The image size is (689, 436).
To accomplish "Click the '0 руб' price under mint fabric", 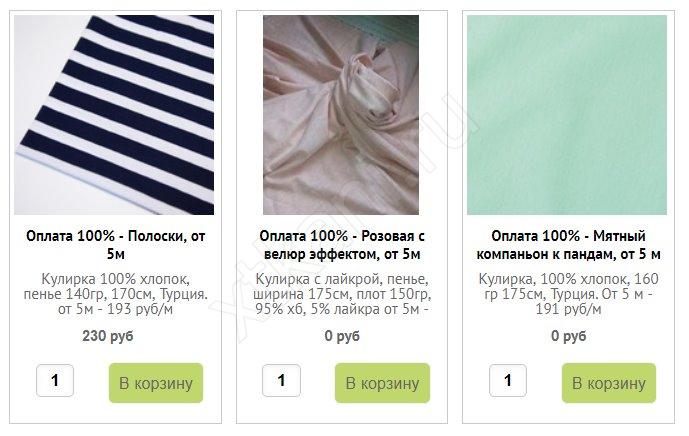I will [x=569, y=336].
